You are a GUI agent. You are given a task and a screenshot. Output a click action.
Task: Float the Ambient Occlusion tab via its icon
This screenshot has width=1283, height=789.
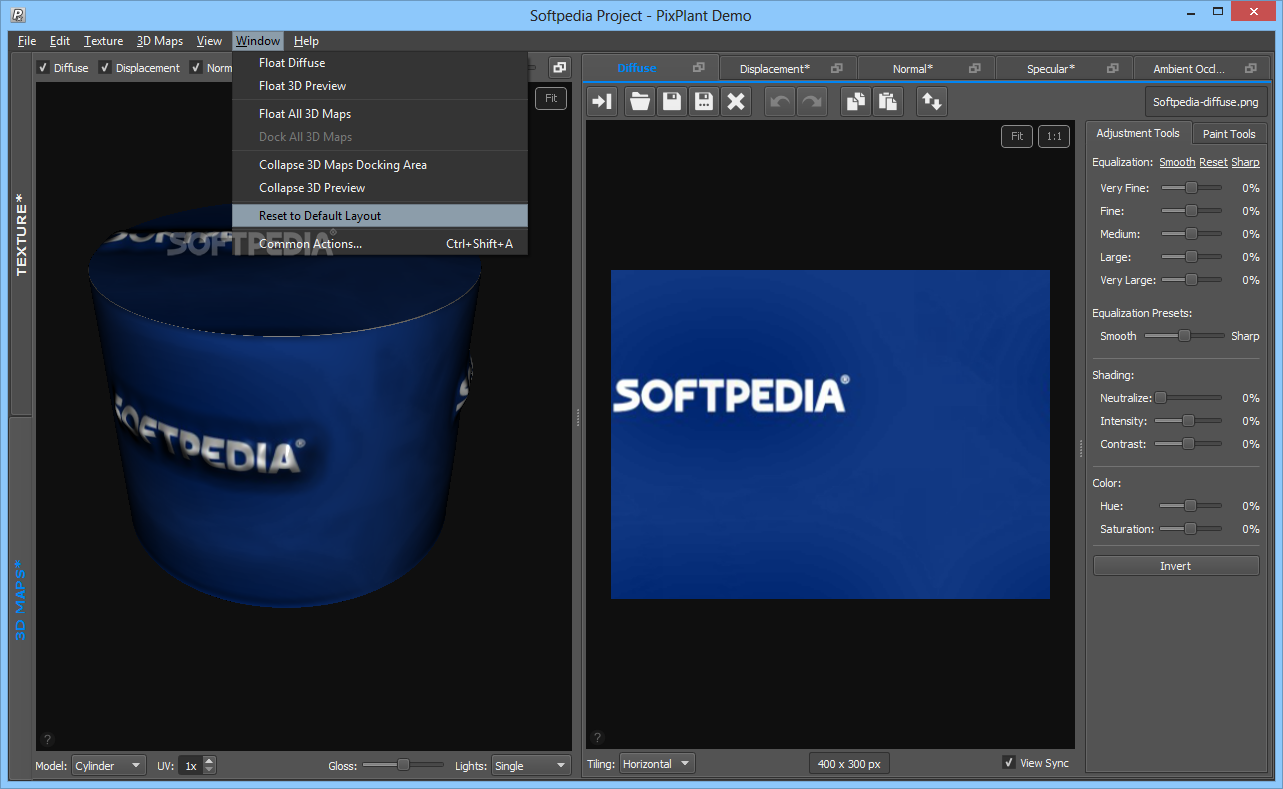click(1250, 68)
